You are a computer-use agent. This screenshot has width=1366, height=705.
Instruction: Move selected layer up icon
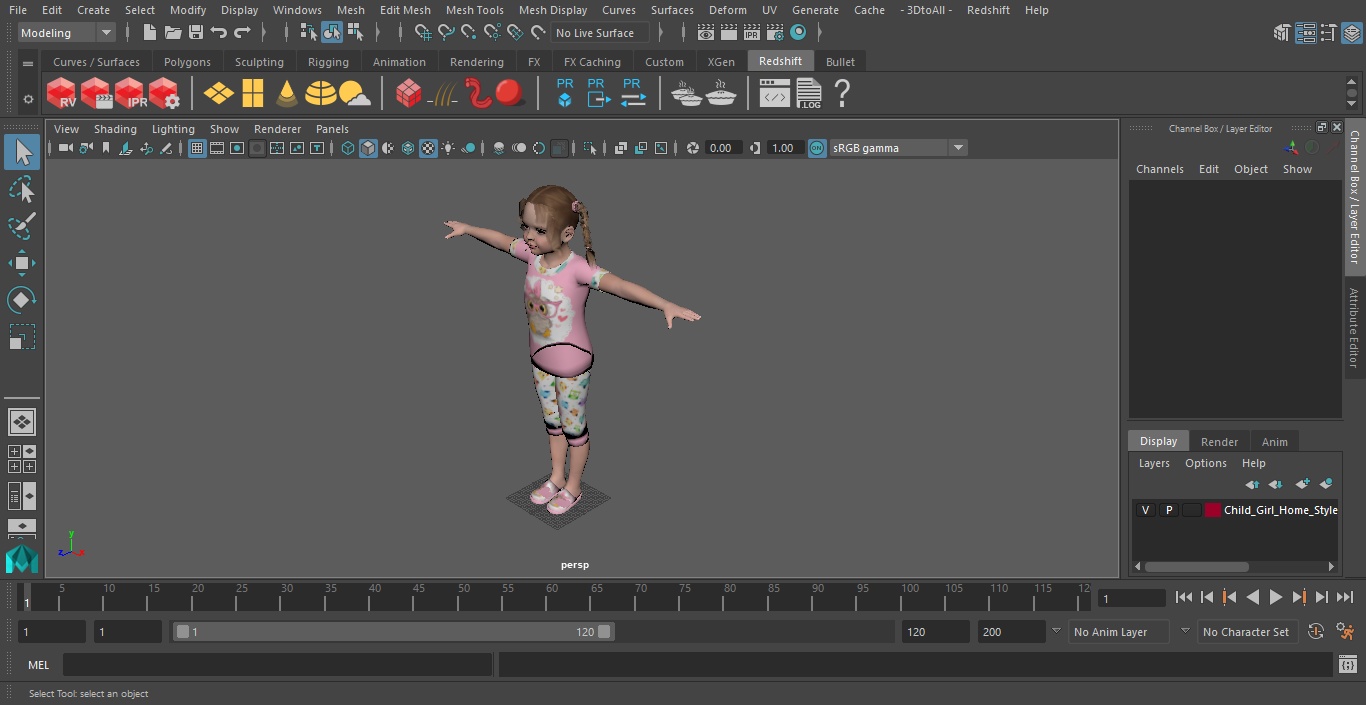coord(1252,484)
